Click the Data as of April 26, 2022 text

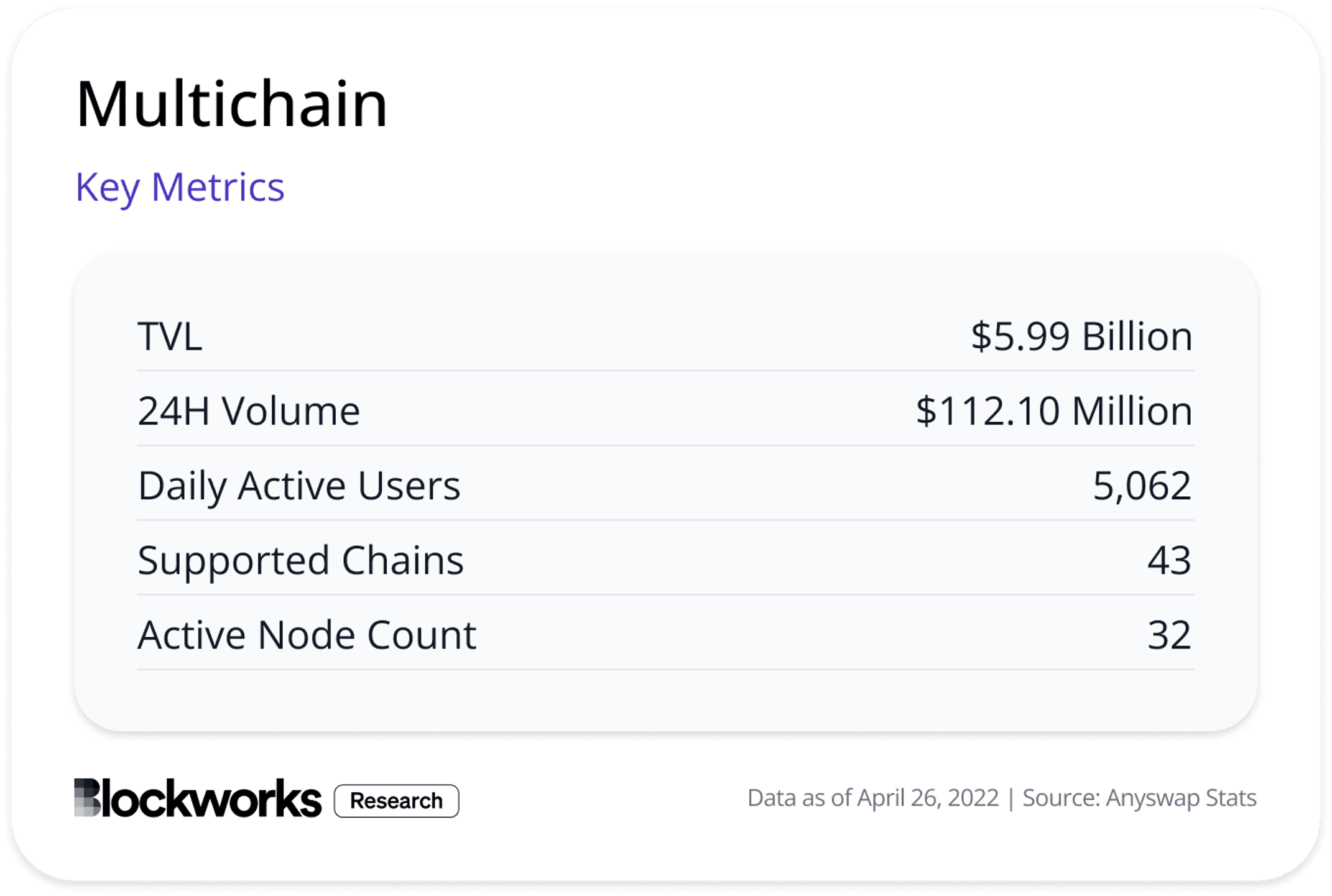(x=873, y=798)
